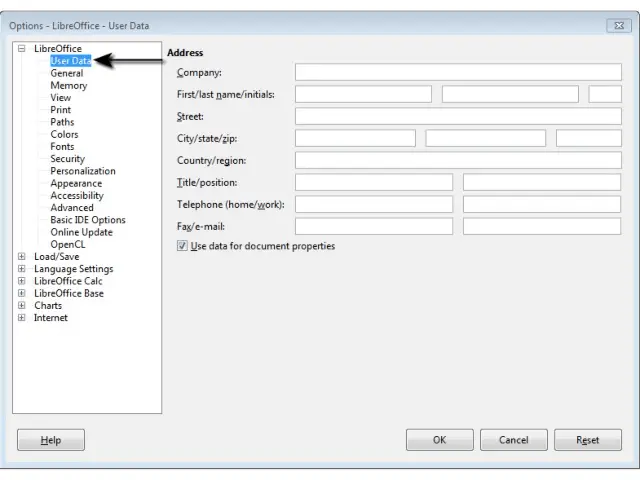Select the Fonts tree item
The width and height of the screenshot is (640, 480).
[x=62, y=147]
